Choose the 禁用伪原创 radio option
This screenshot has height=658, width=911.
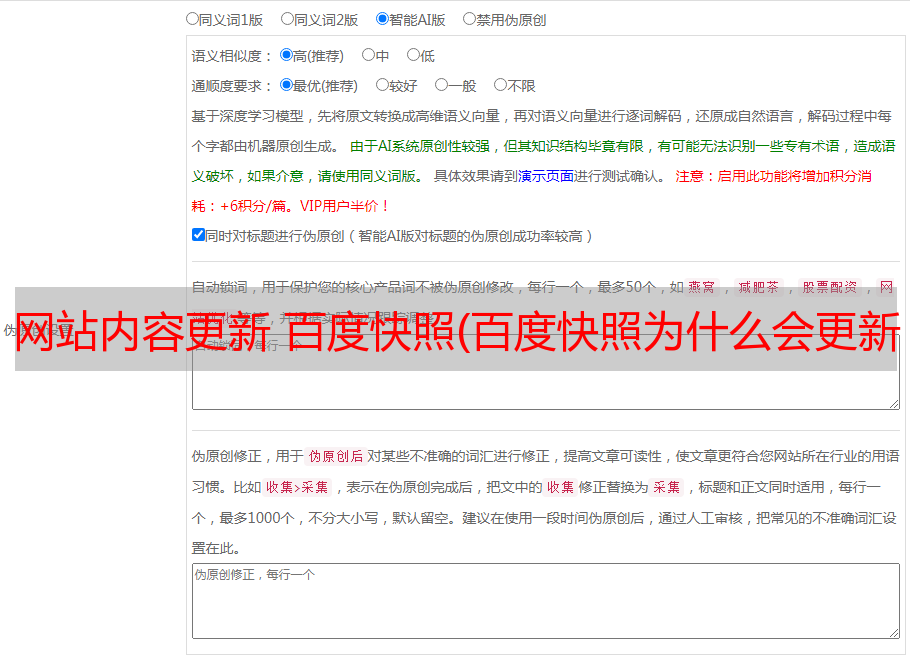[x=469, y=19]
